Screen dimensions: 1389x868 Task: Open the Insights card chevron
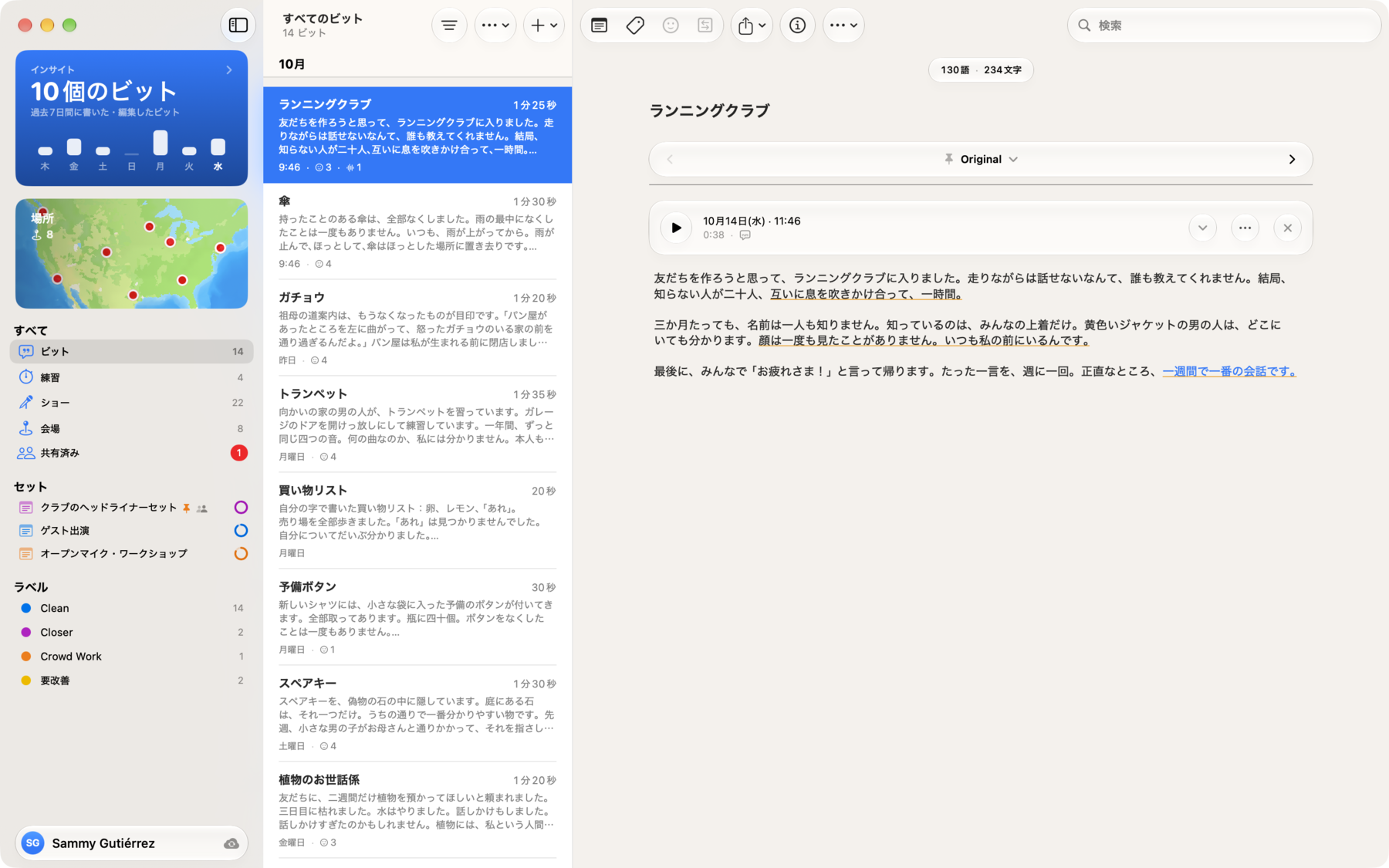coord(229,69)
